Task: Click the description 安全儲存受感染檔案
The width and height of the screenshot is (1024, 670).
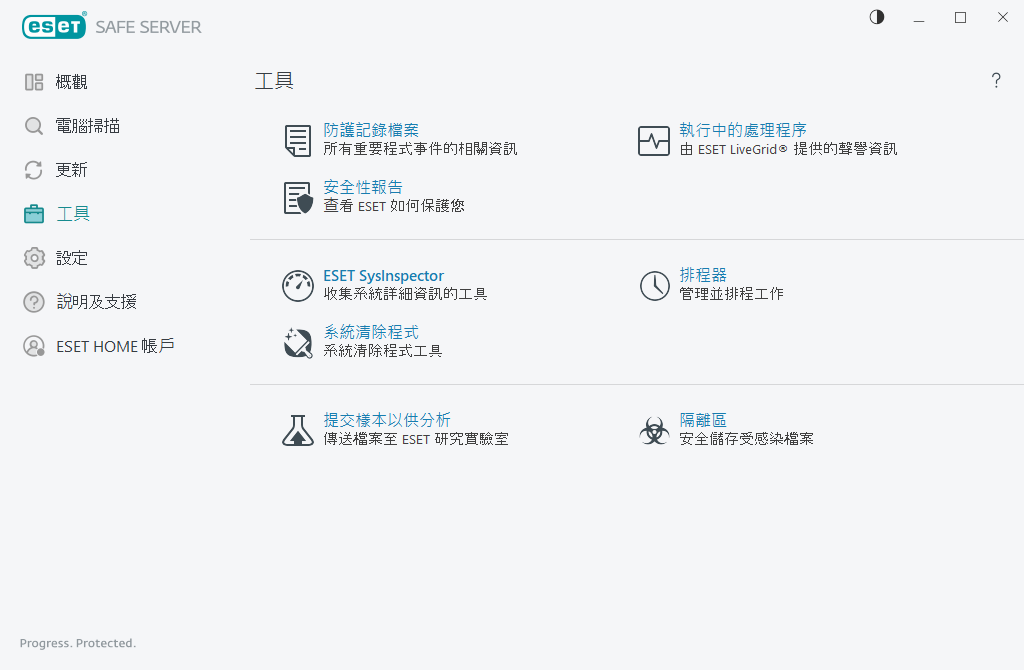Action: click(x=746, y=439)
